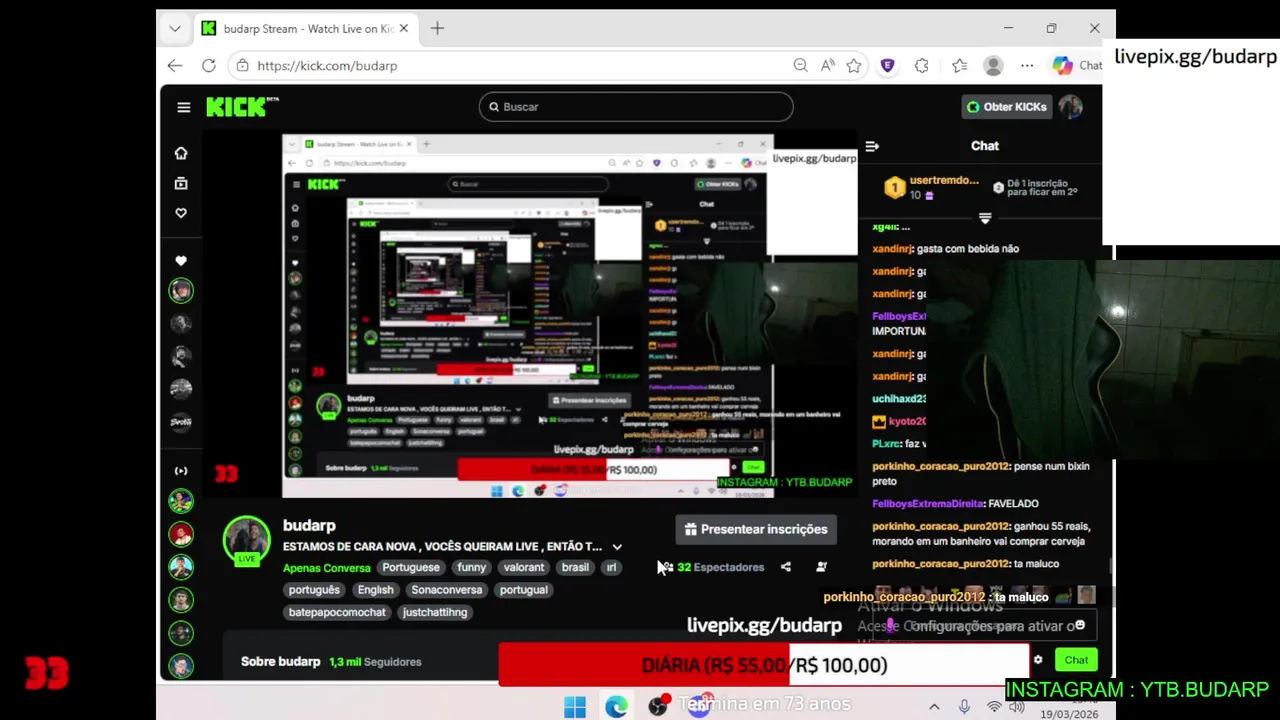Screen dimensions: 1280x720
Task: Share the budarp stream
Action: pyautogui.click(x=786, y=567)
